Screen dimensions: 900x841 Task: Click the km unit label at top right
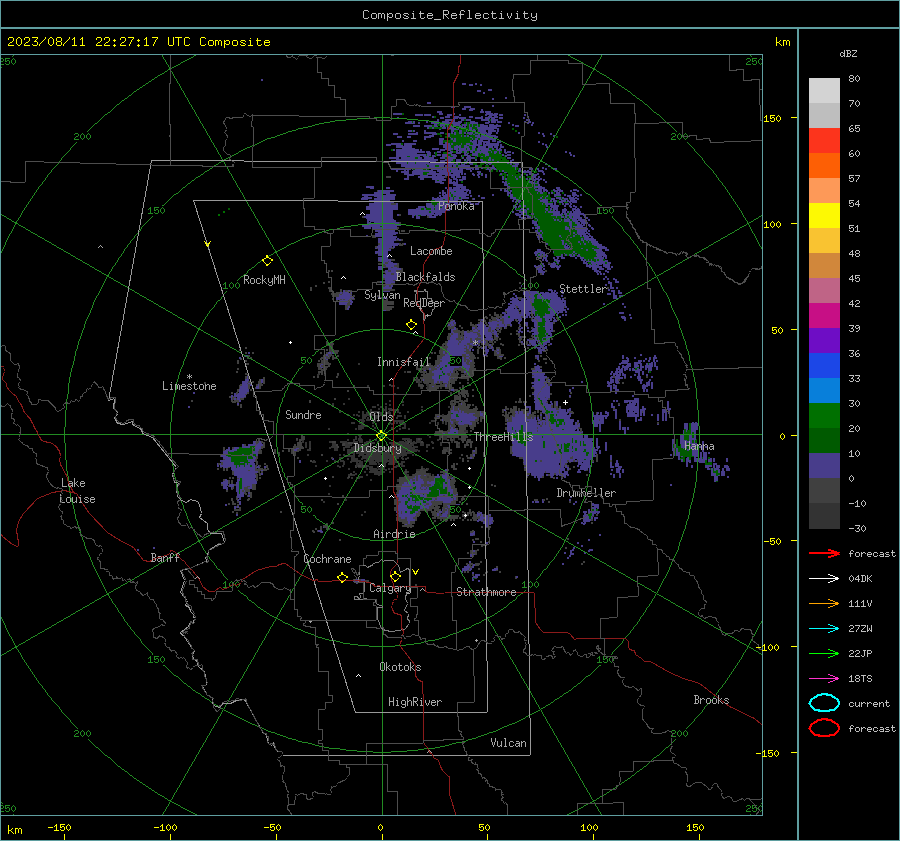782,42
